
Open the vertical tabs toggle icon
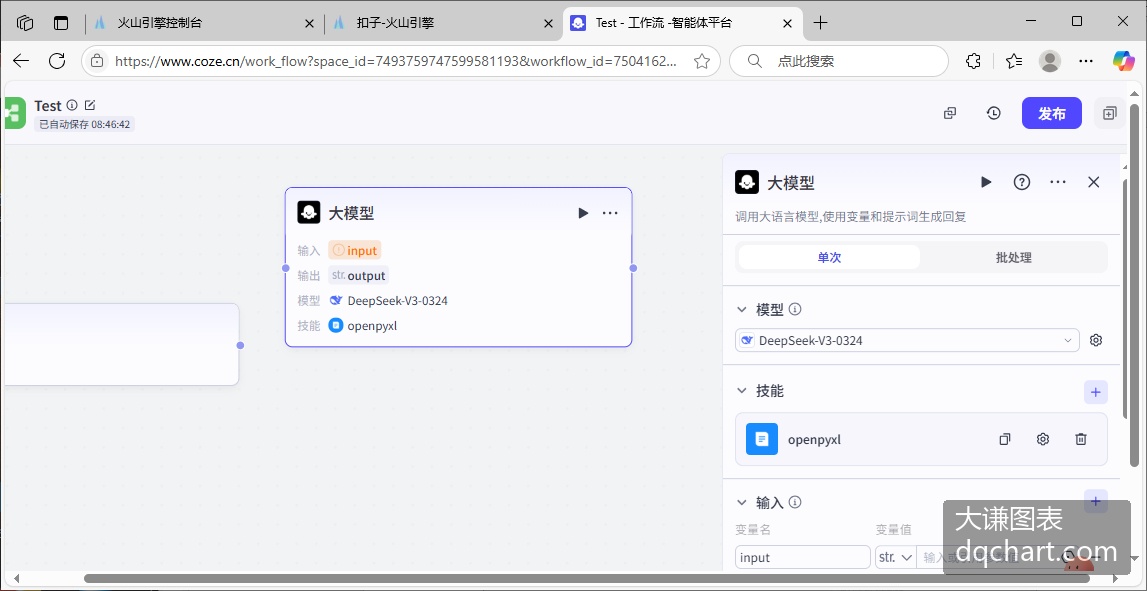coord(61,23)
